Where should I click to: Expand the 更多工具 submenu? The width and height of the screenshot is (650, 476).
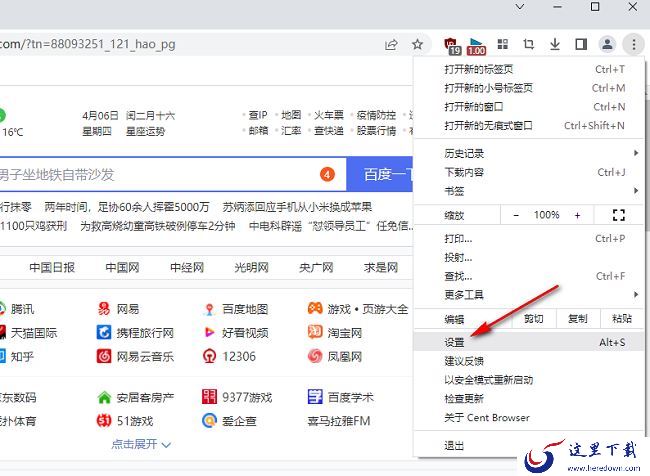(529, 295)
